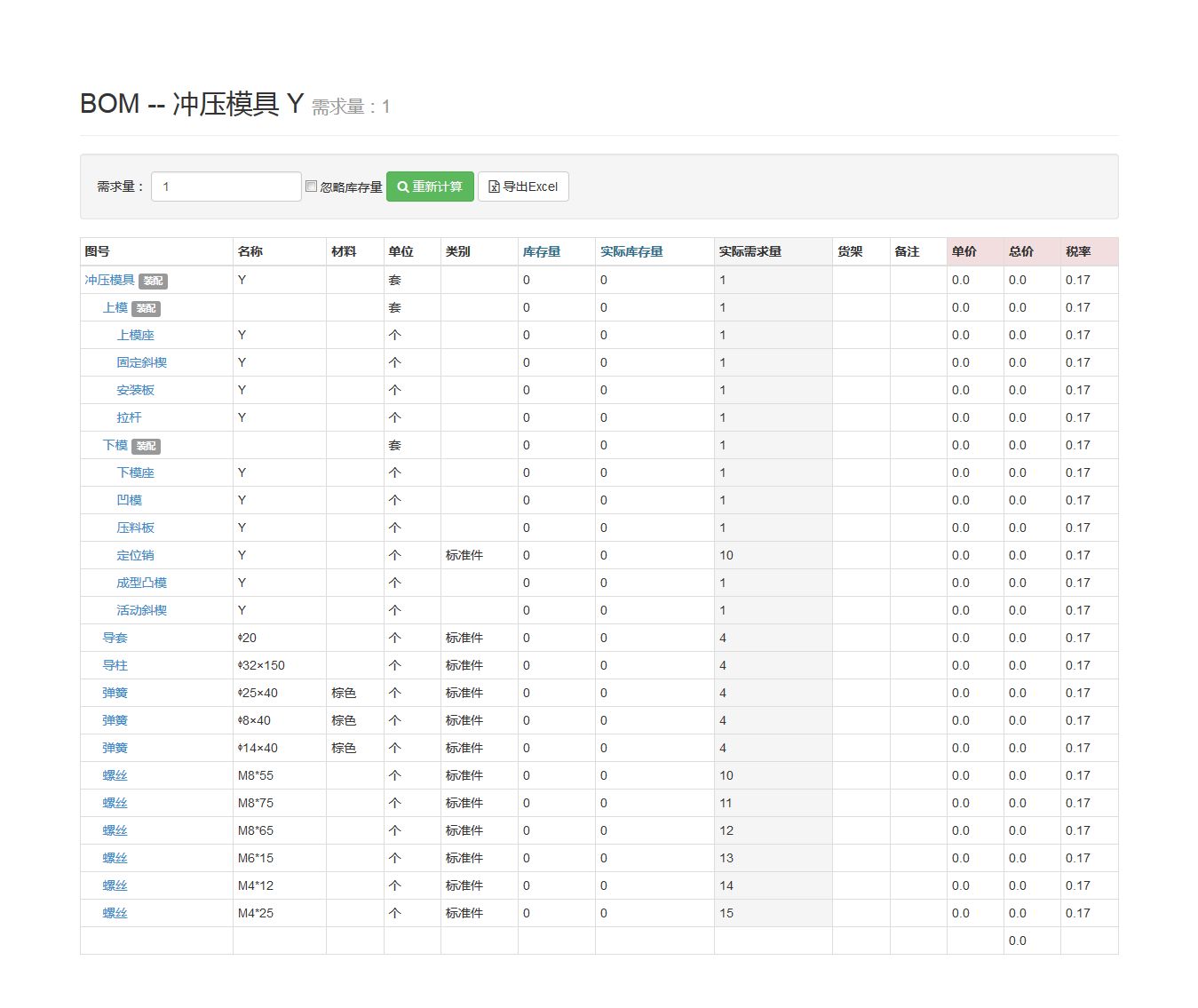Click the magnifier icon on 重新计算 button

(x=402, y=187)
